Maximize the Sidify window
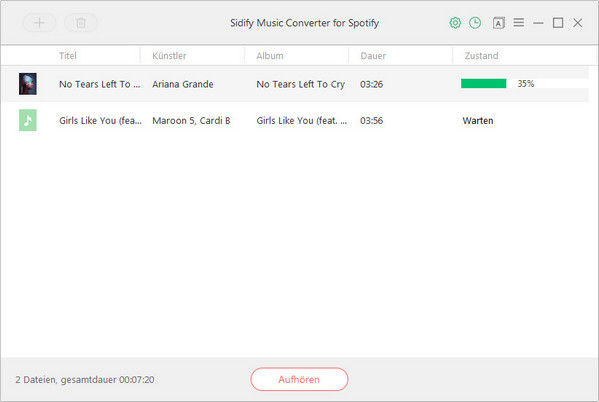This screenshot has height=402, width=599. pyautogui.click(x=558, y=23)
